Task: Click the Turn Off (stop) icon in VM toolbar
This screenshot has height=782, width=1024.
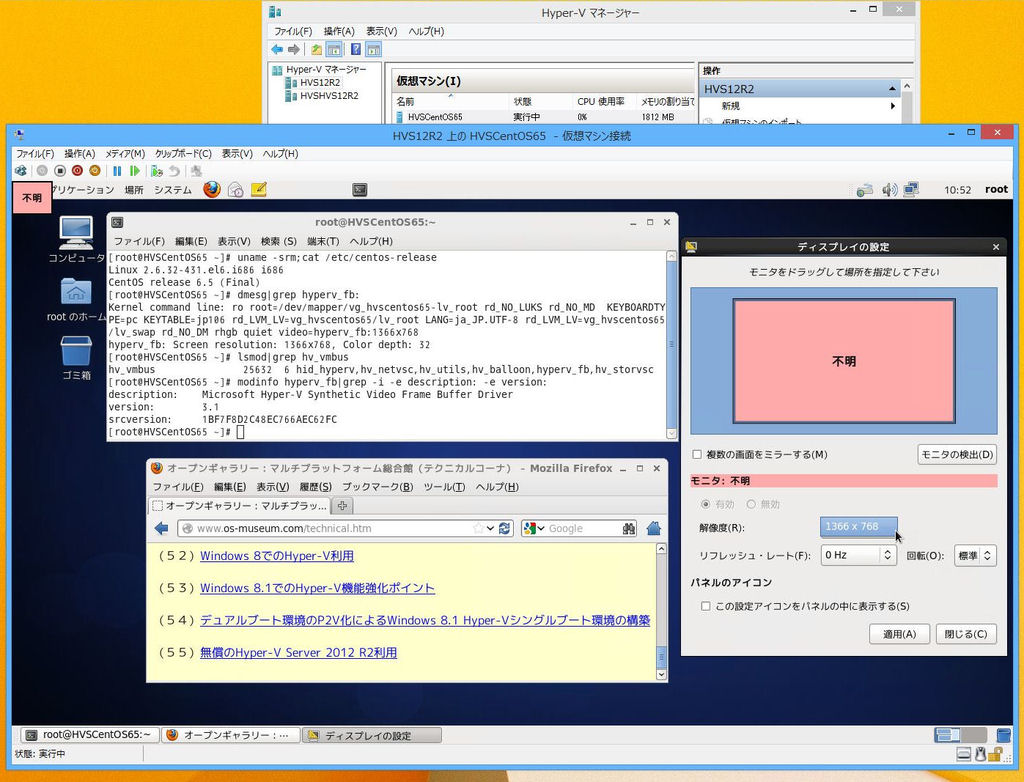Action: click(x=60, y=171)
